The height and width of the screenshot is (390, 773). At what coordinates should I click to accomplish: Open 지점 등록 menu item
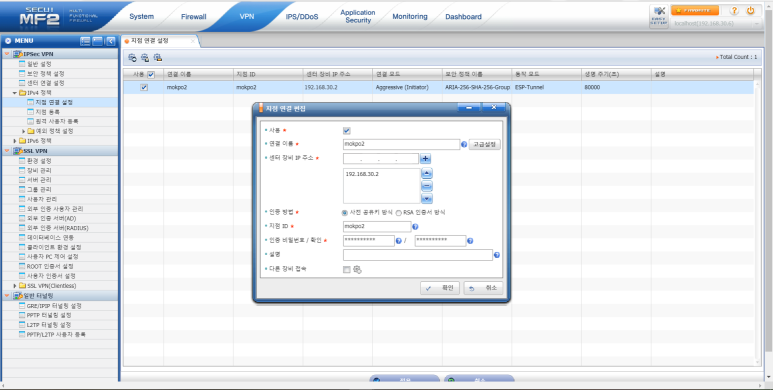coord(48,112)
